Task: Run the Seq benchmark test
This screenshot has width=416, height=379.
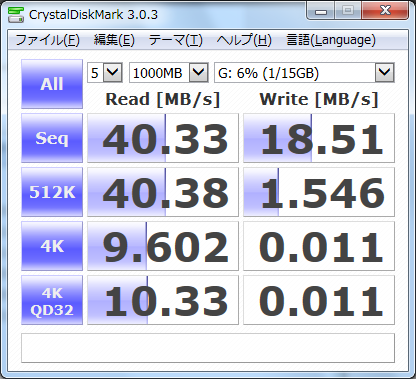Action: tap(52, 138)
